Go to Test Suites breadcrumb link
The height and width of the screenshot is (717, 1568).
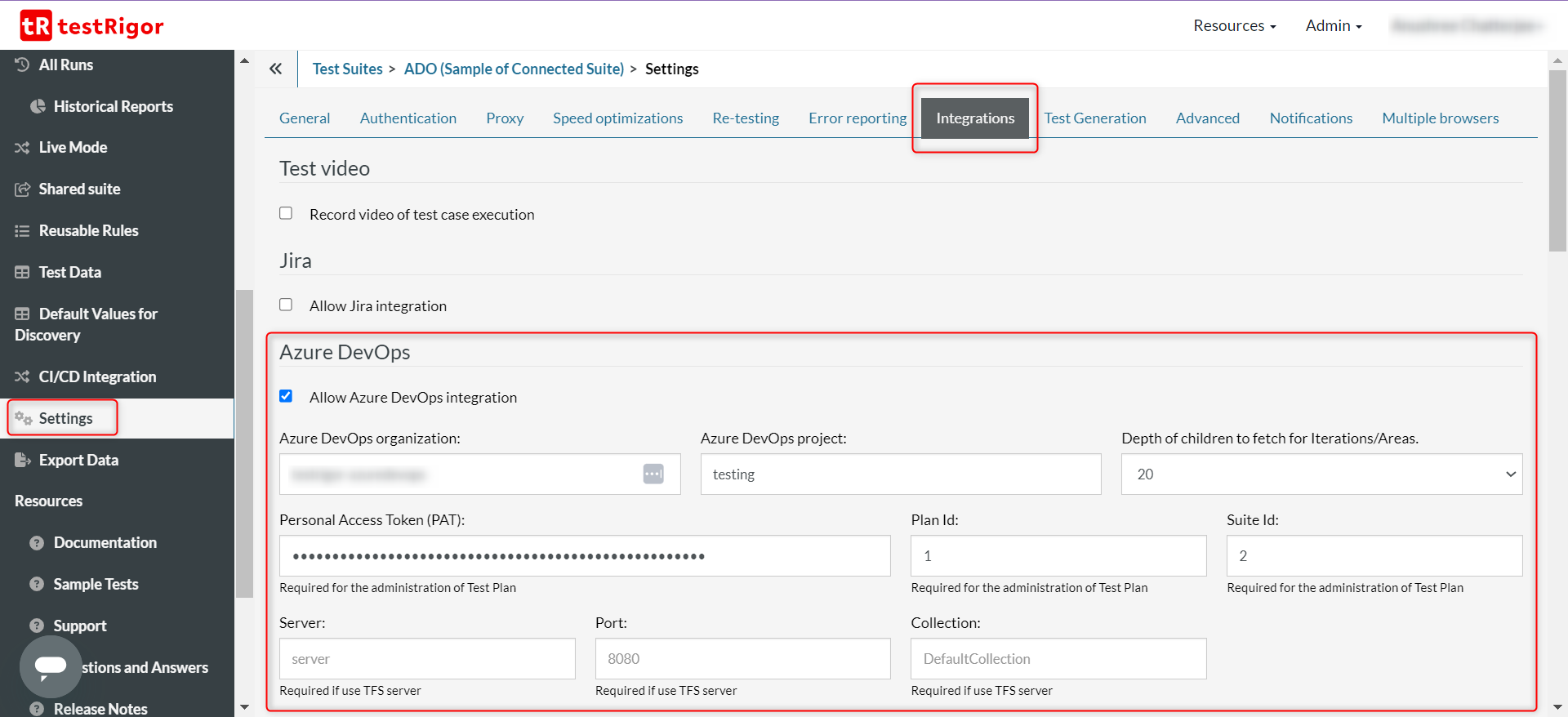click(x=347, y=69)
